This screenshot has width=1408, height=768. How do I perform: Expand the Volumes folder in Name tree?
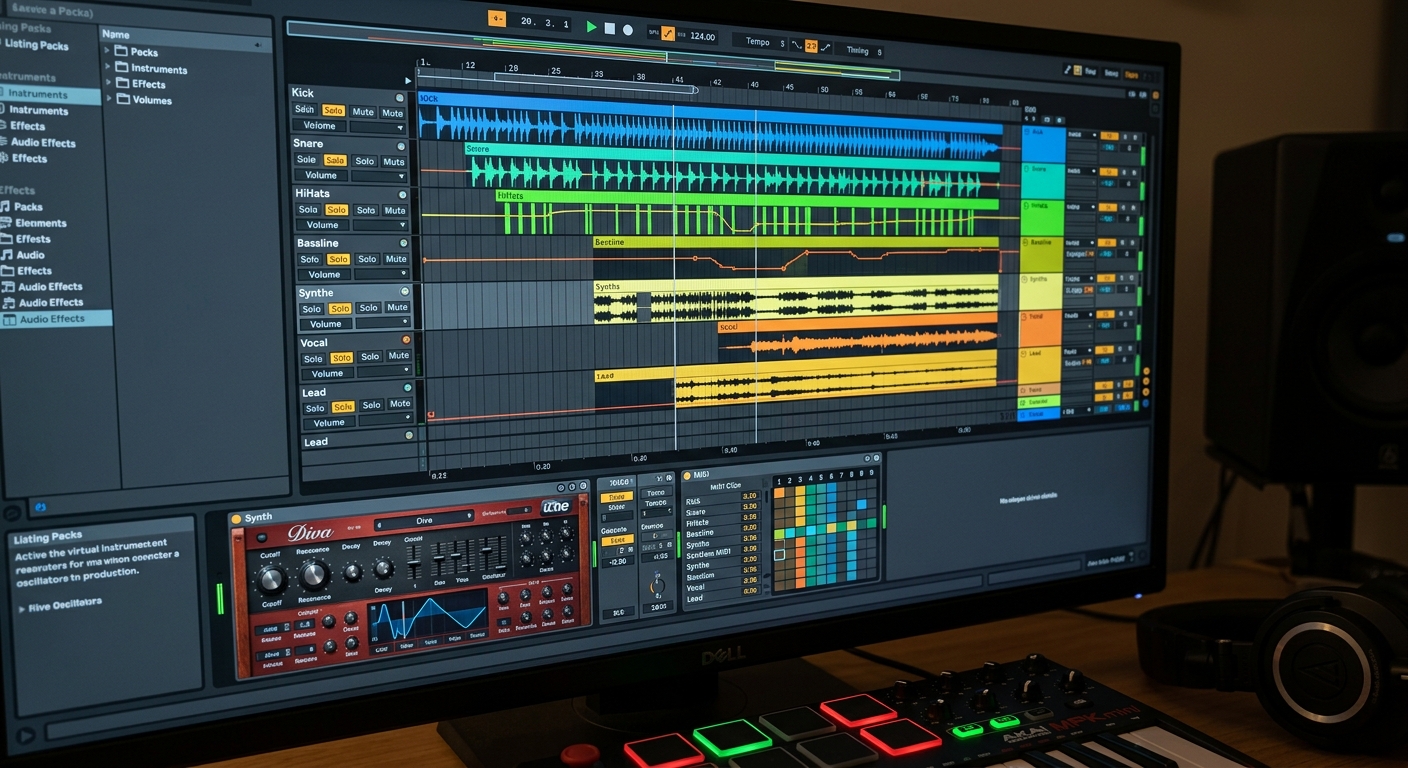point(110,99)
